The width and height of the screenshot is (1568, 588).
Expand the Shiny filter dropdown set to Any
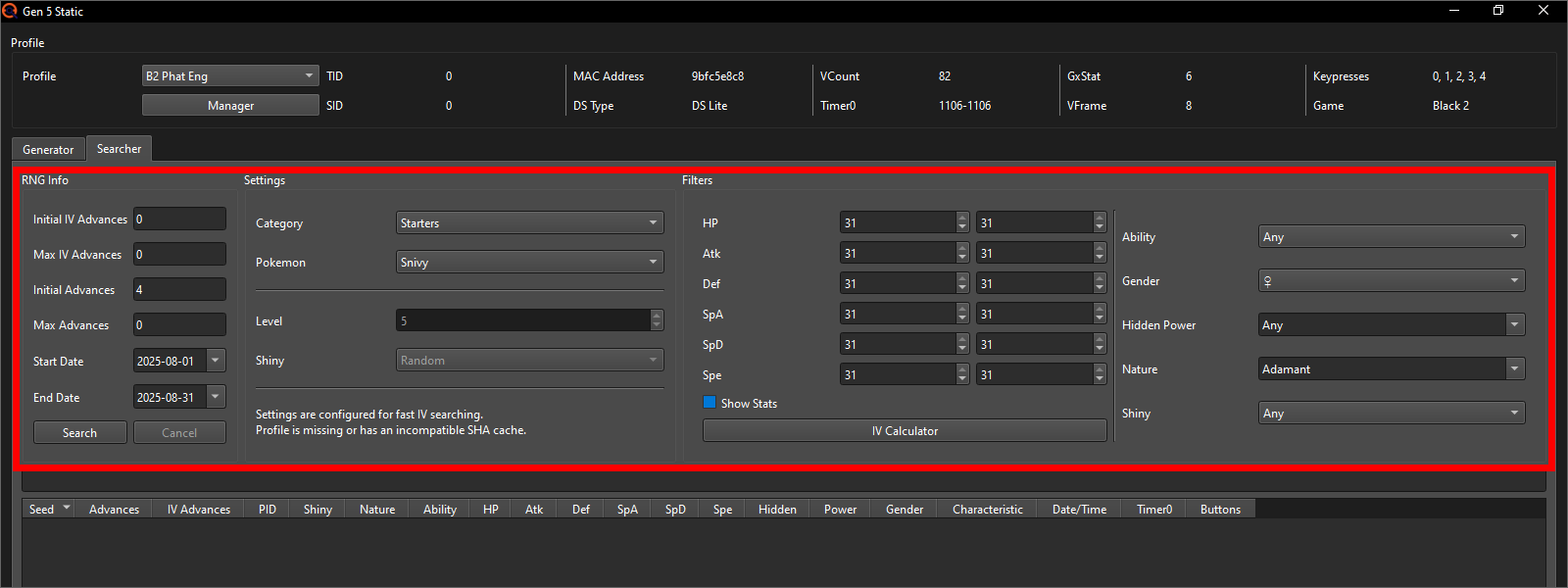1392,413
